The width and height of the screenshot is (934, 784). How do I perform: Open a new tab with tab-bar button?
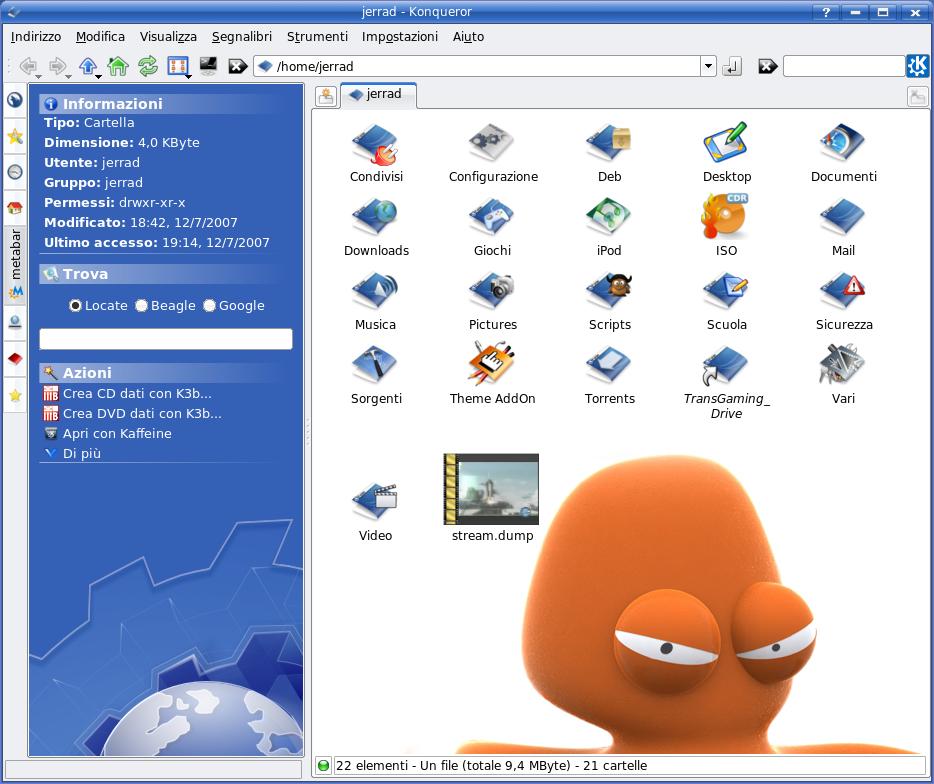click(x=326, y=96)
